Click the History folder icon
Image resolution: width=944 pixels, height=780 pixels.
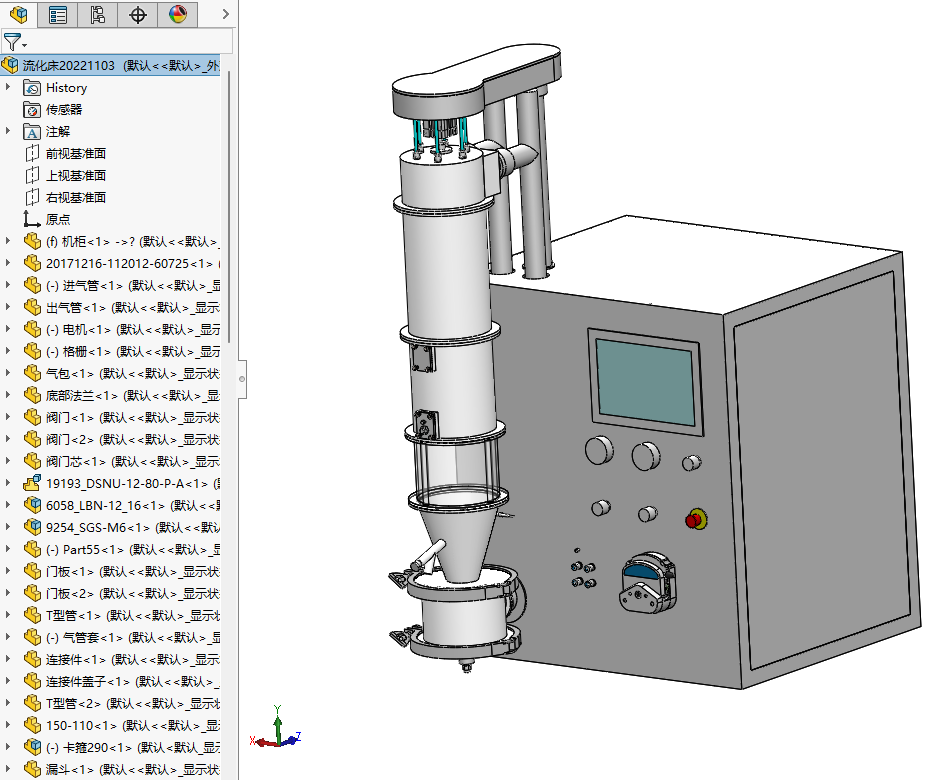coord(32,88)
